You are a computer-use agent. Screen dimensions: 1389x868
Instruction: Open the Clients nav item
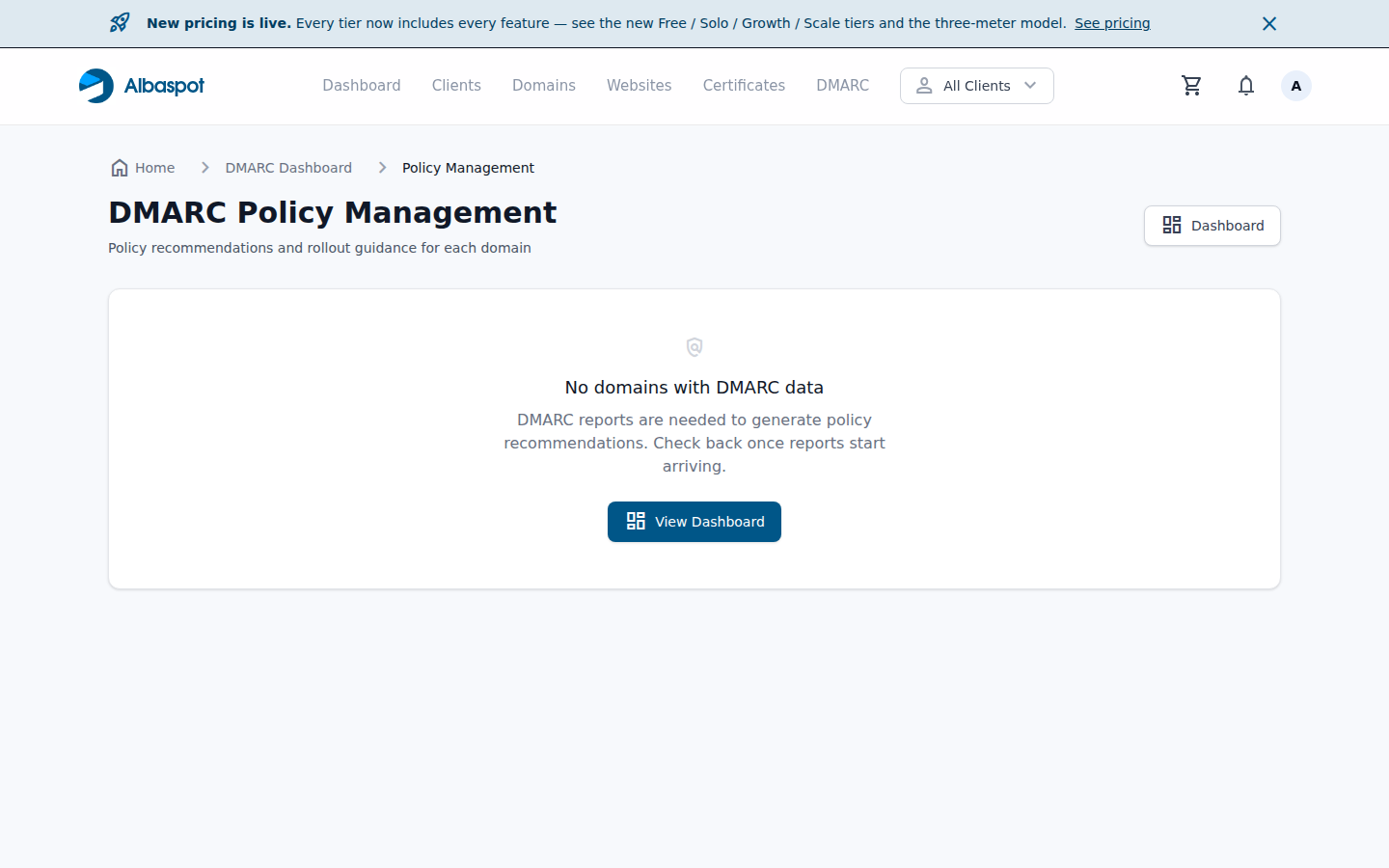[x=456, y=86]
